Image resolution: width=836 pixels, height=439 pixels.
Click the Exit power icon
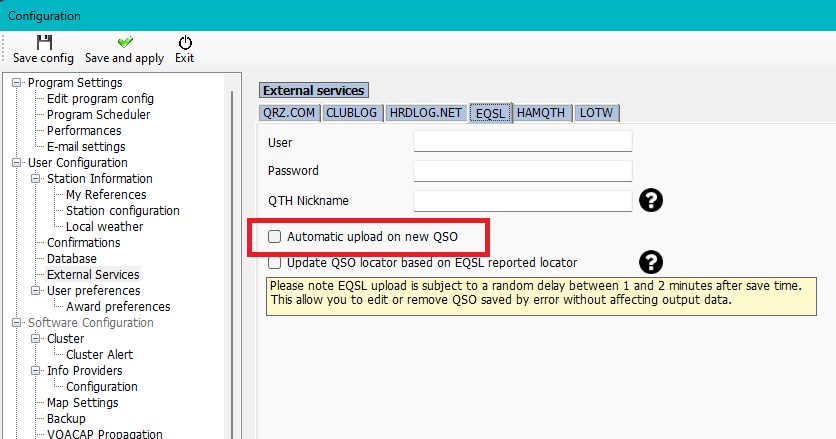185,42
